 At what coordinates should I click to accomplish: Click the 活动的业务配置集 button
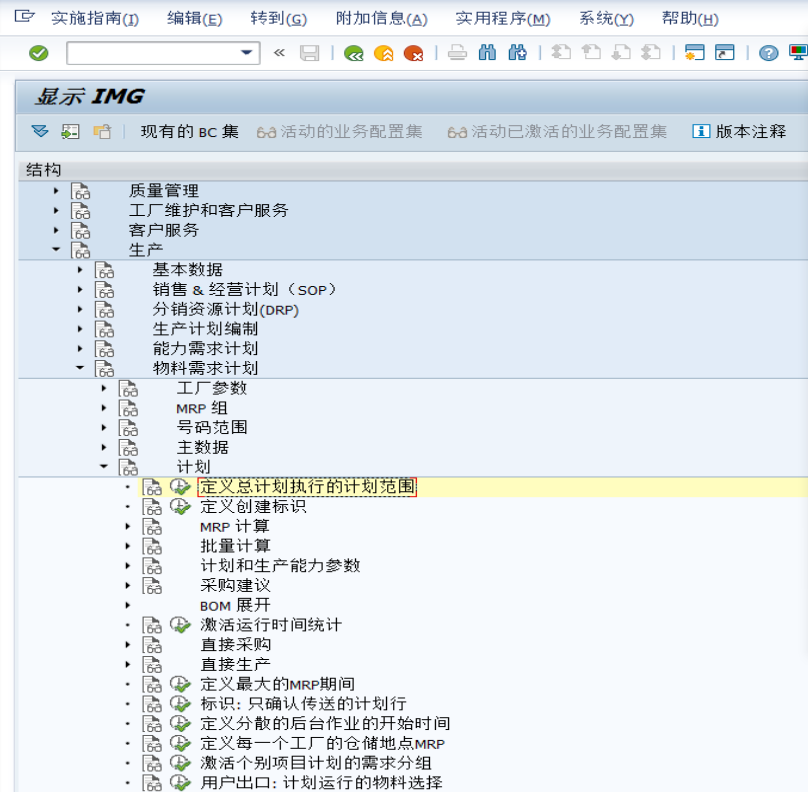pyautogui.click(x=340, y=131)
